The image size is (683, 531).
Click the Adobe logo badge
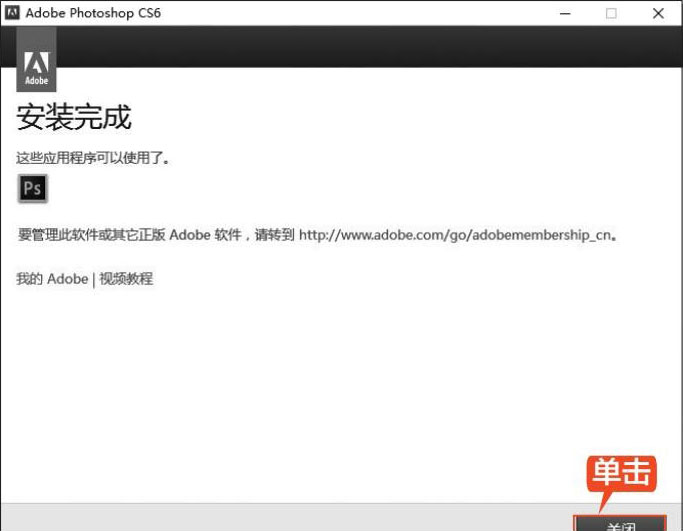(36, 59)
